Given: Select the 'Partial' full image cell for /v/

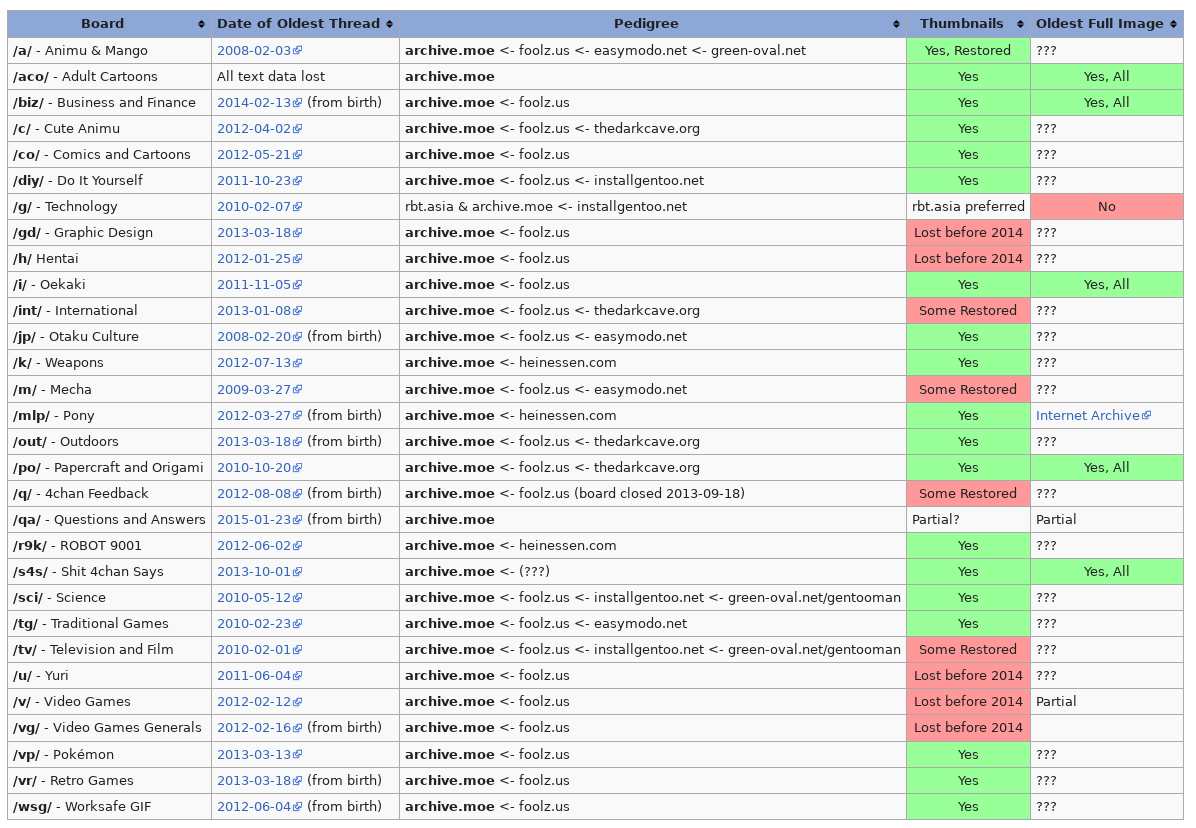Looking at the screenshot, I should pos(1107,701).
